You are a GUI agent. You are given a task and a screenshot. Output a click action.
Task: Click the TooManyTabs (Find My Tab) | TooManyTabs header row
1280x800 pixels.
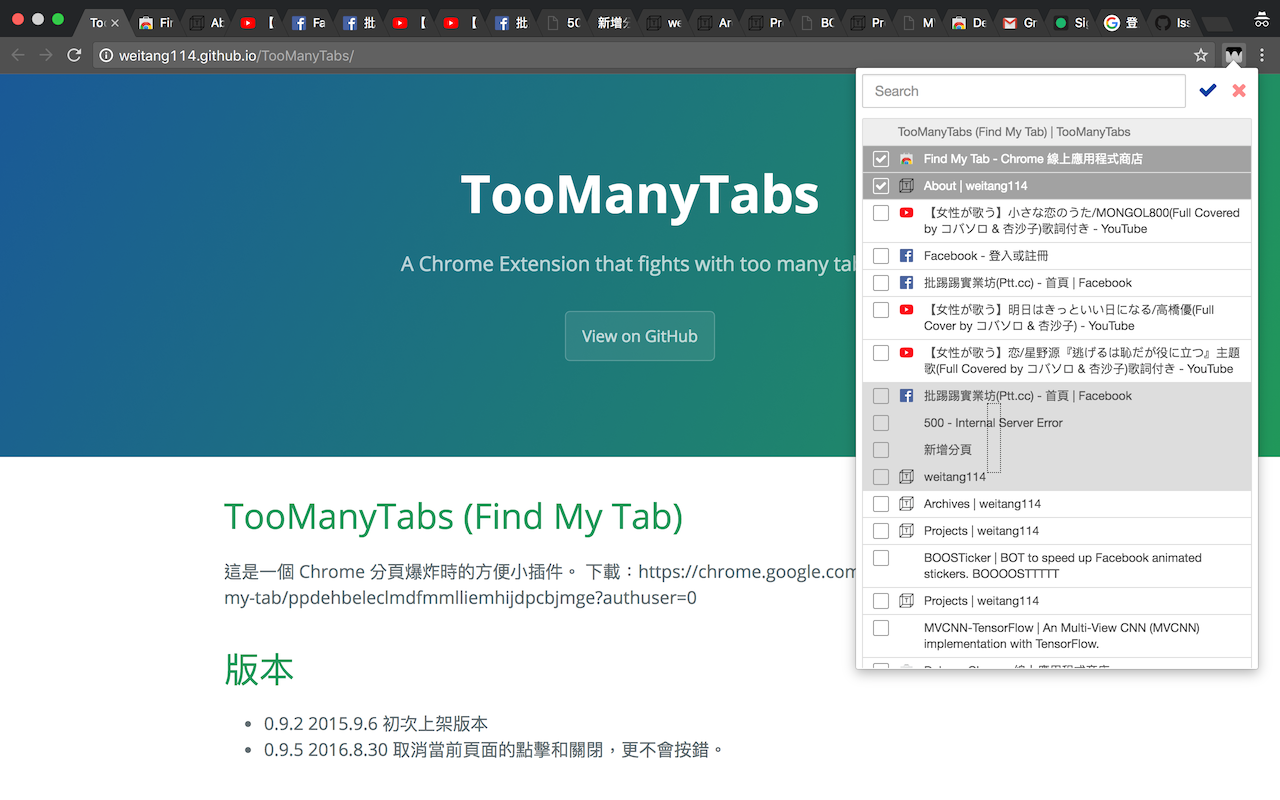point(1057,132)
